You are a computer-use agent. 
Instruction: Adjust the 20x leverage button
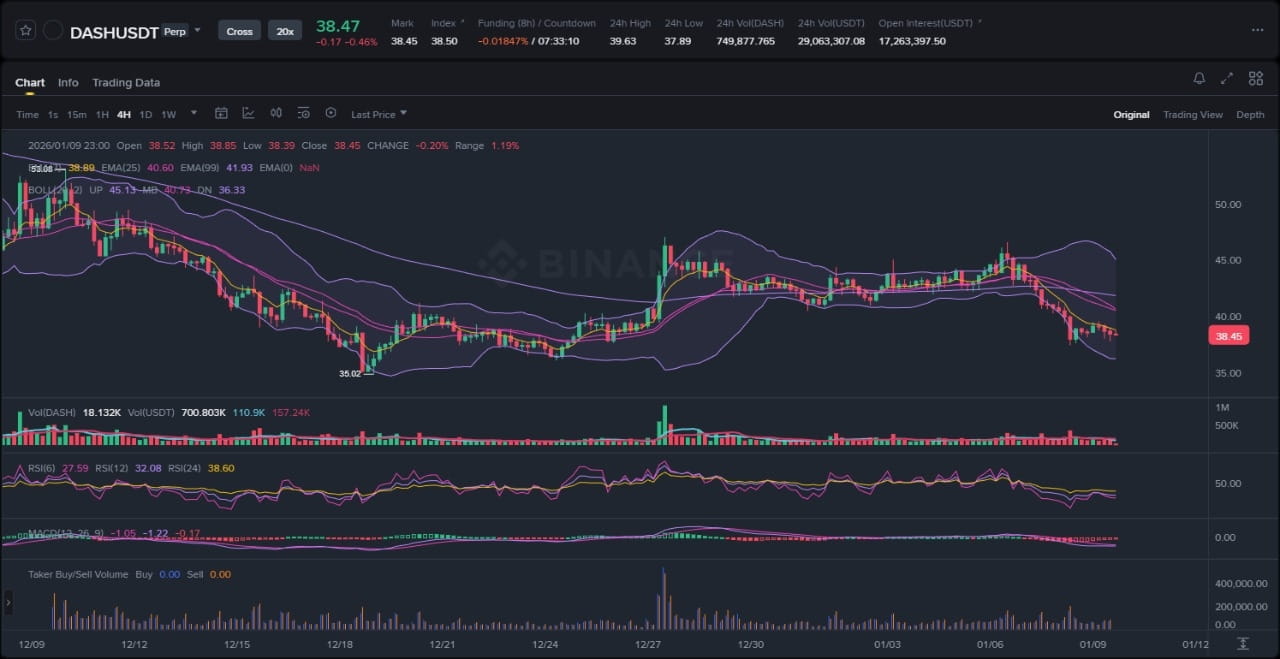285,31
